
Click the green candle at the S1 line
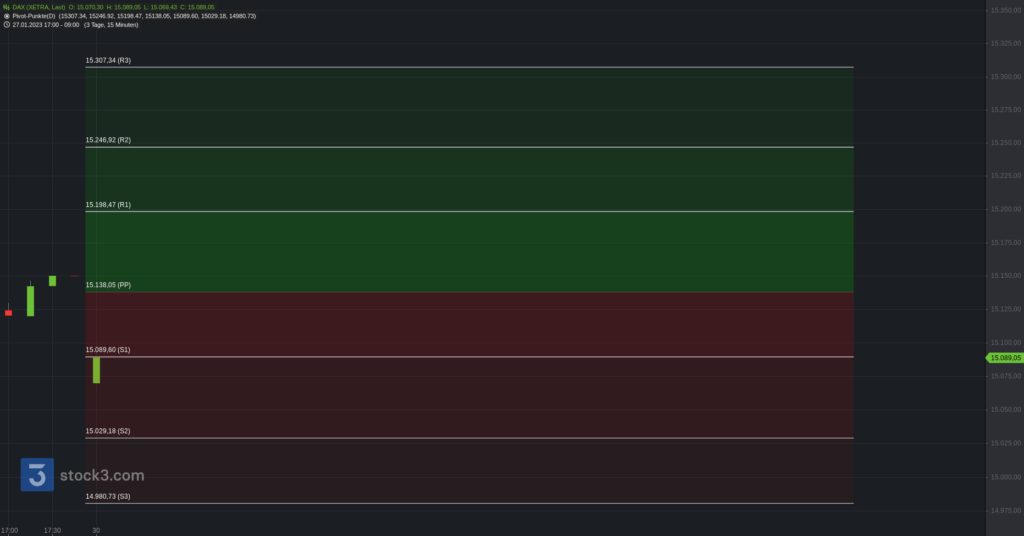tap(97, 370)
